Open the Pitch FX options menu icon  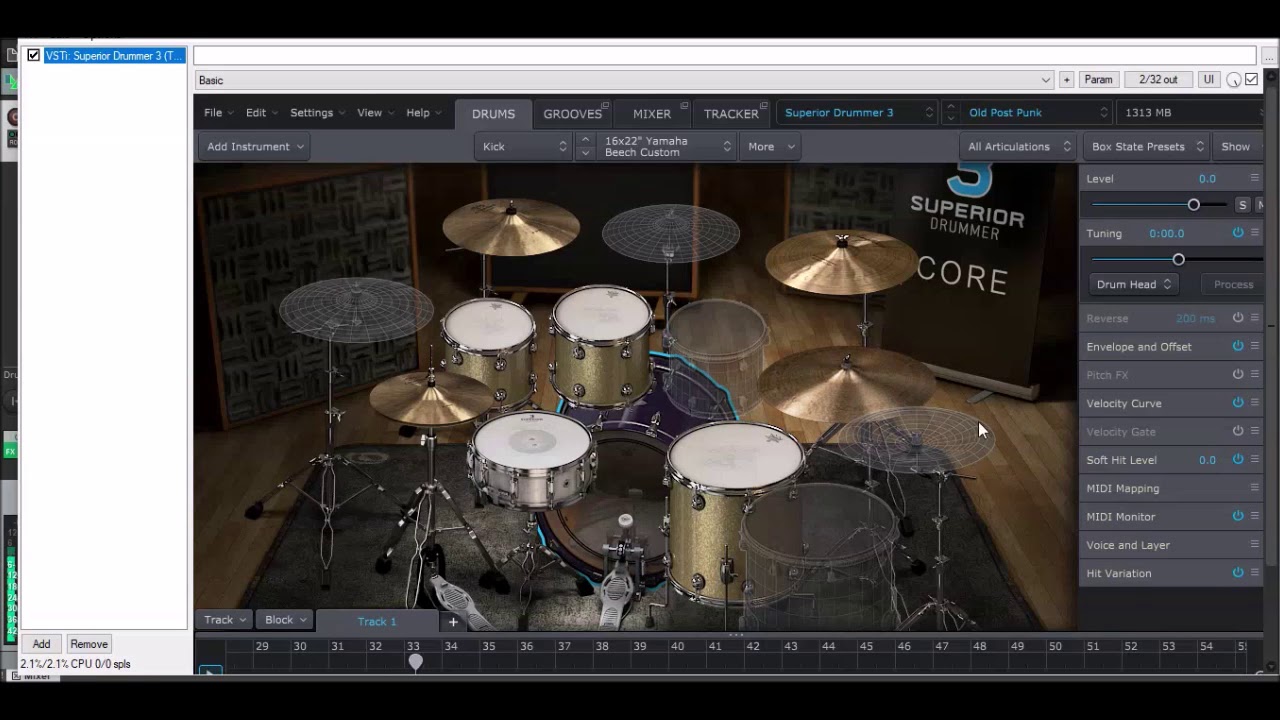[1255, 374]
